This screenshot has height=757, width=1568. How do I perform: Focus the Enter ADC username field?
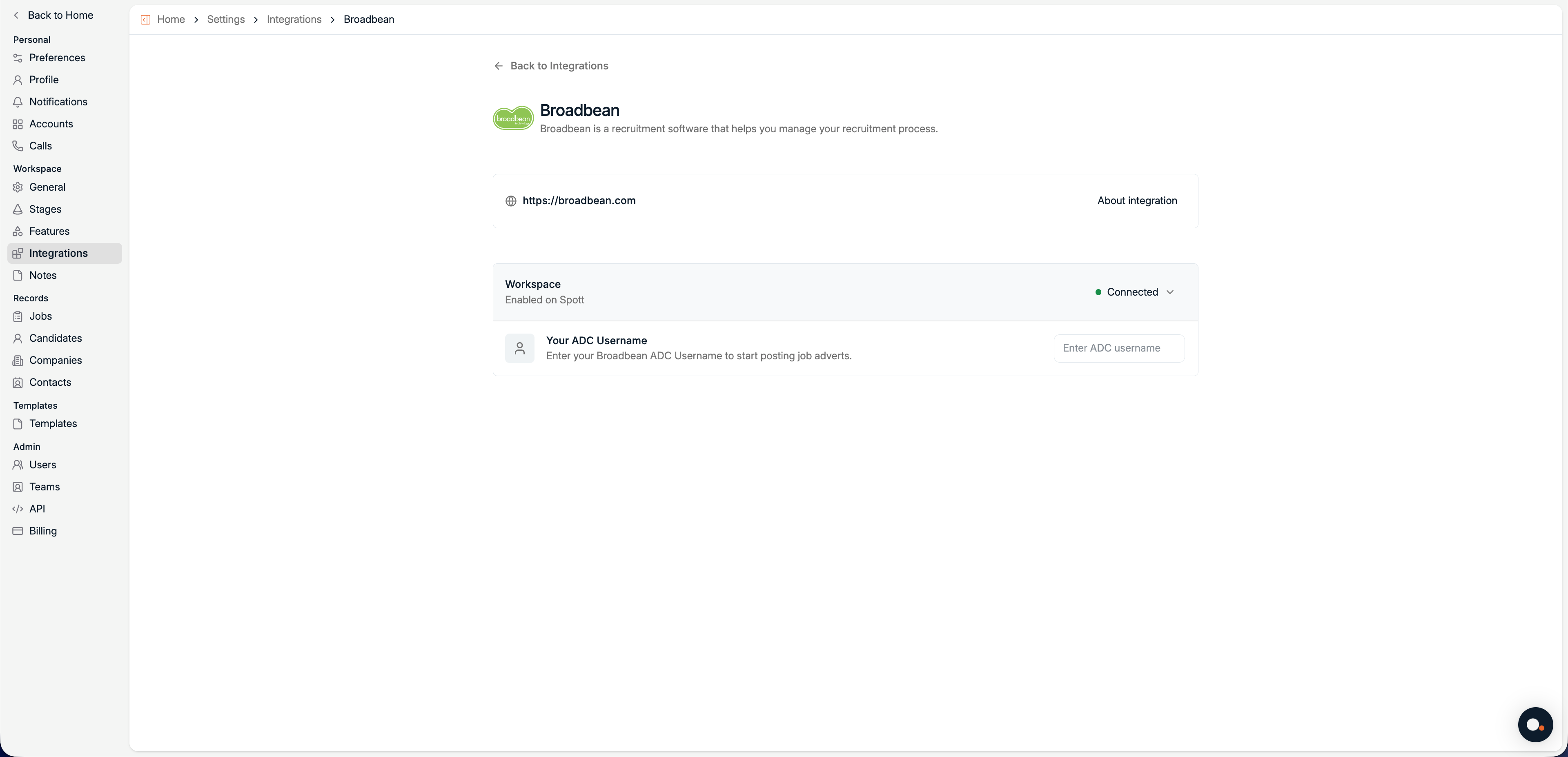1118,348
